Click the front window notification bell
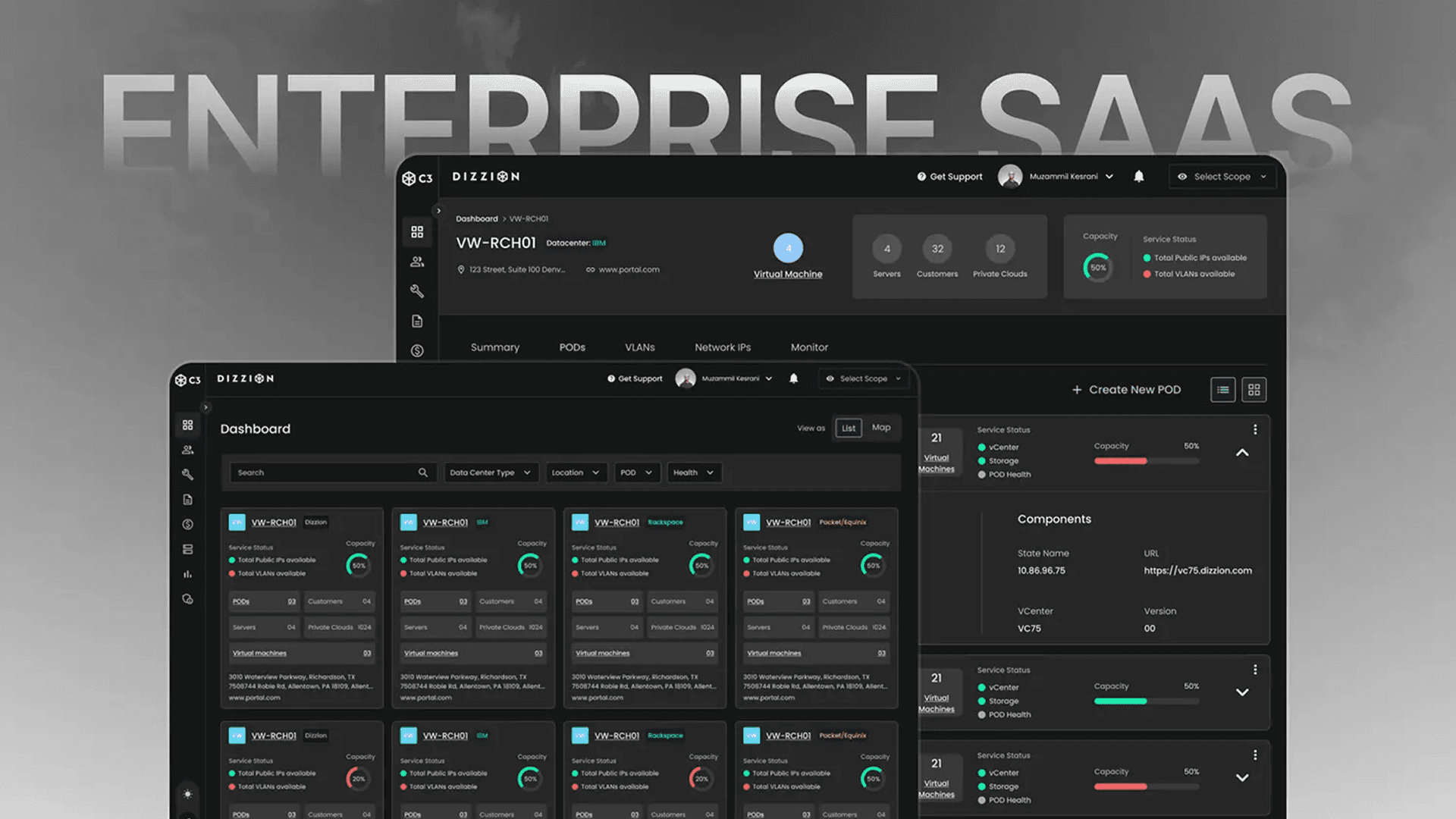 pyautogui.click(x=793, y=378)
